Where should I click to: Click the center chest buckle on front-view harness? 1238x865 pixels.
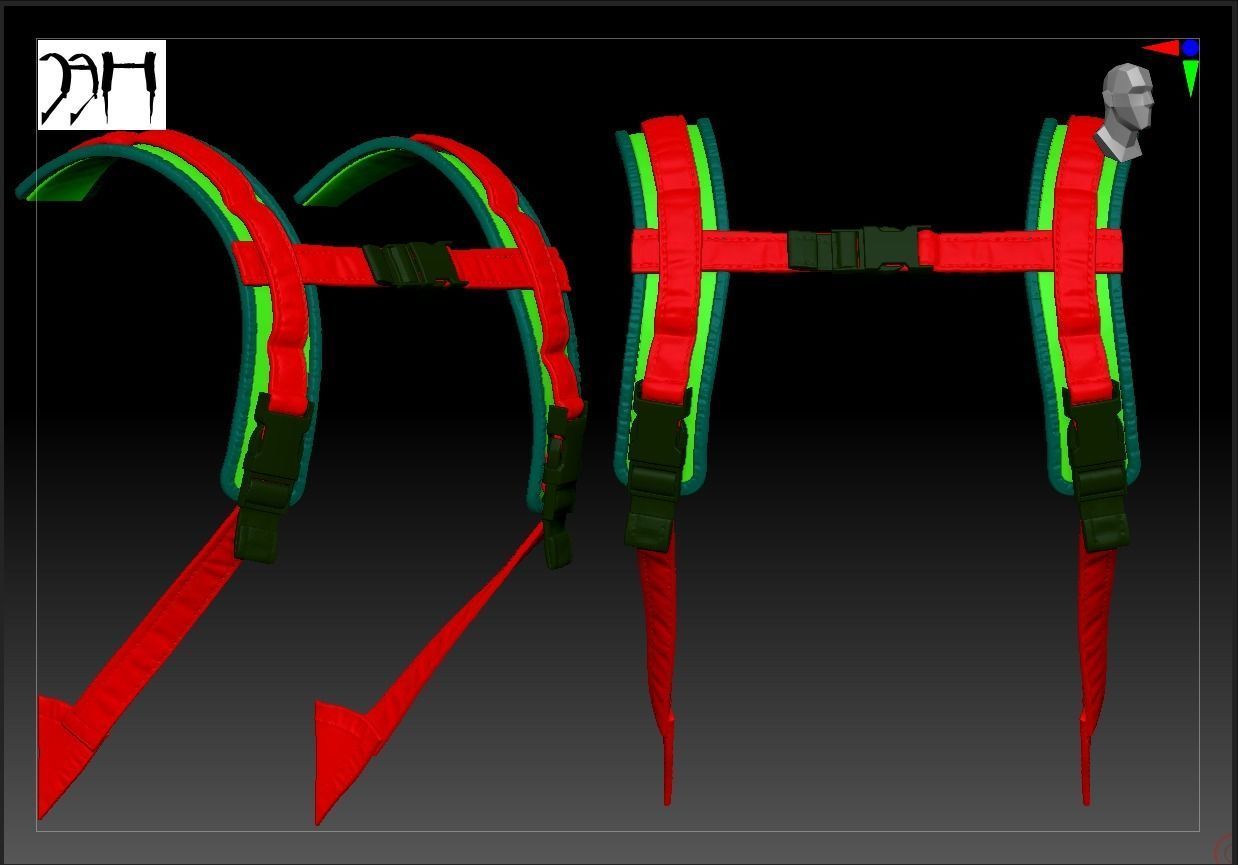point(860,248)
